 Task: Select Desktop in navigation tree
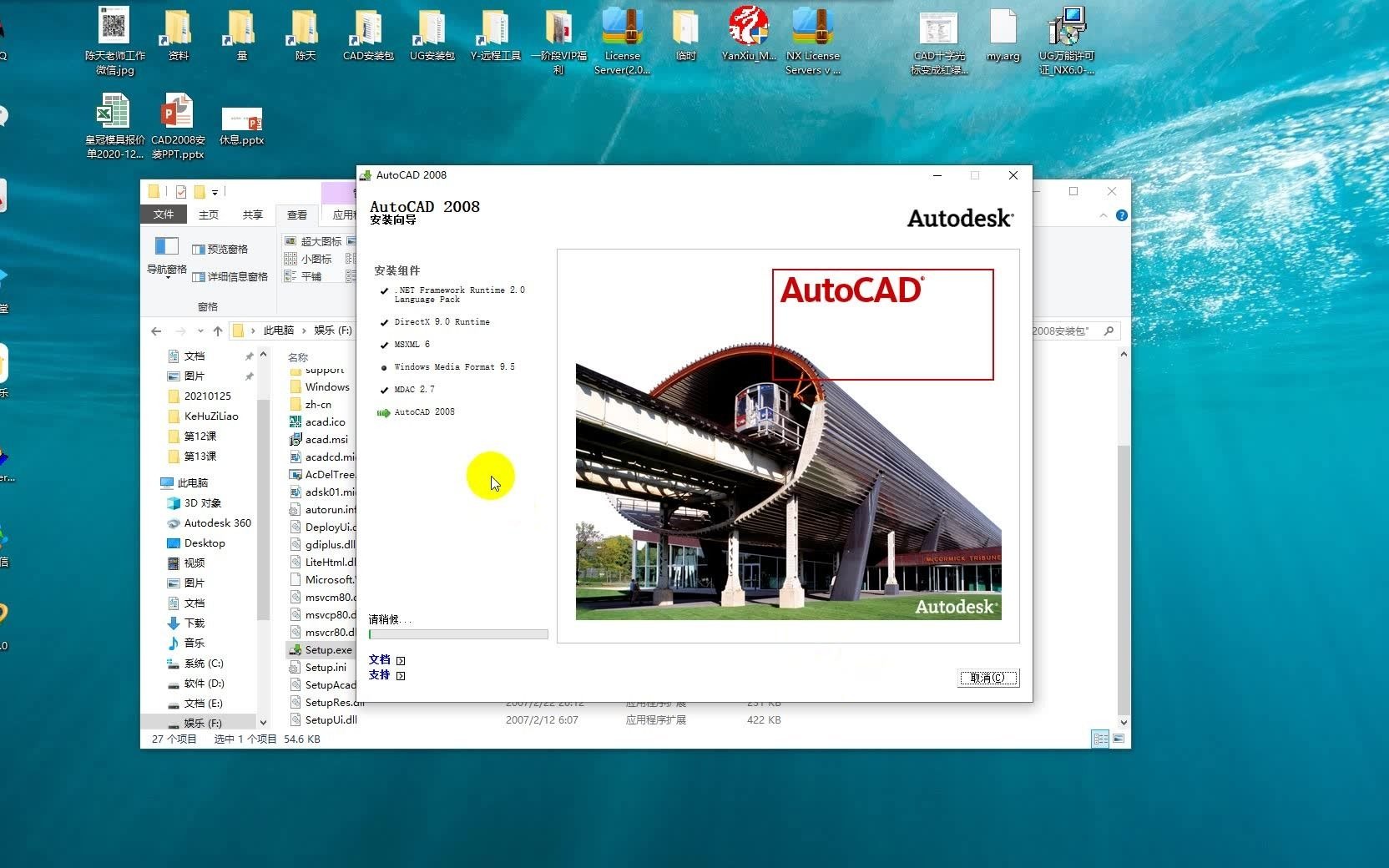pos(196,543)
